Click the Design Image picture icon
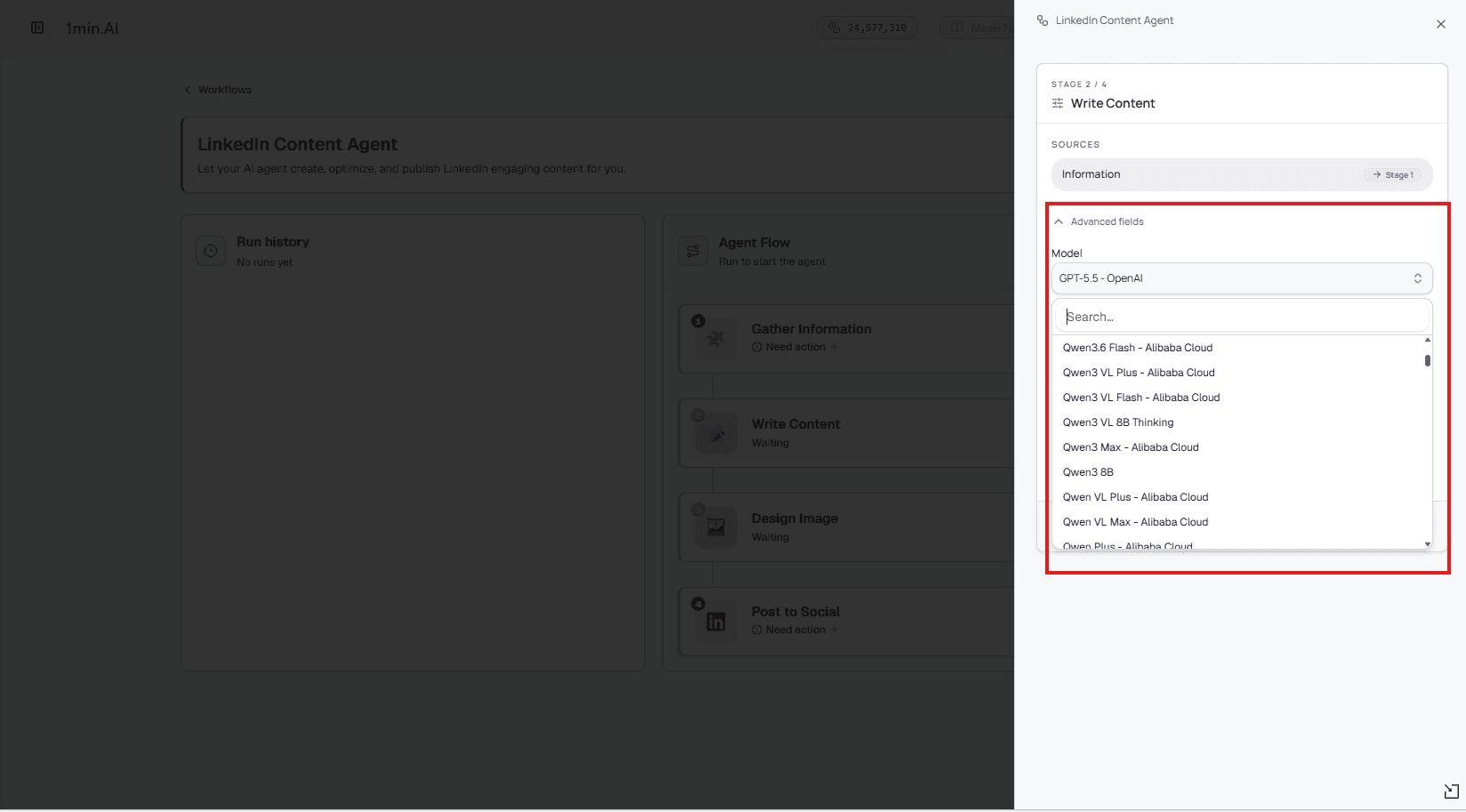Viewport: 1466px width, 812px height. click(x=716, y=527)
